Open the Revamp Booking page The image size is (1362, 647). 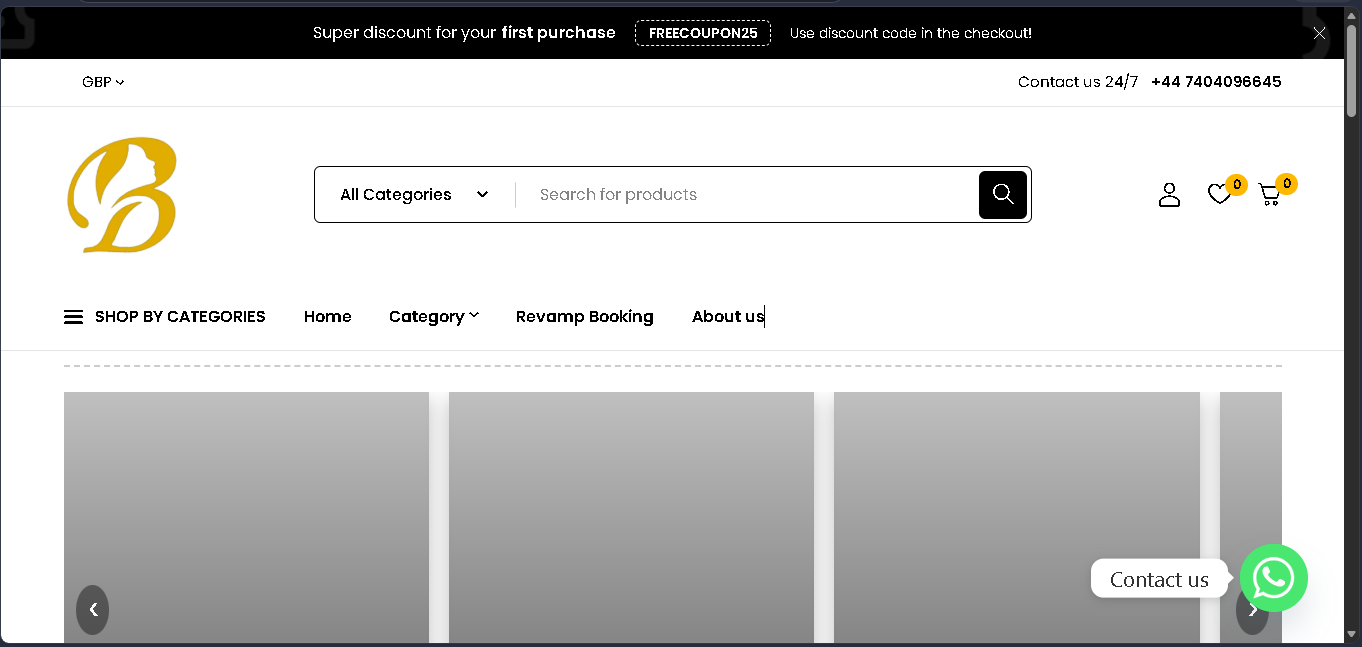pos(585,317)
